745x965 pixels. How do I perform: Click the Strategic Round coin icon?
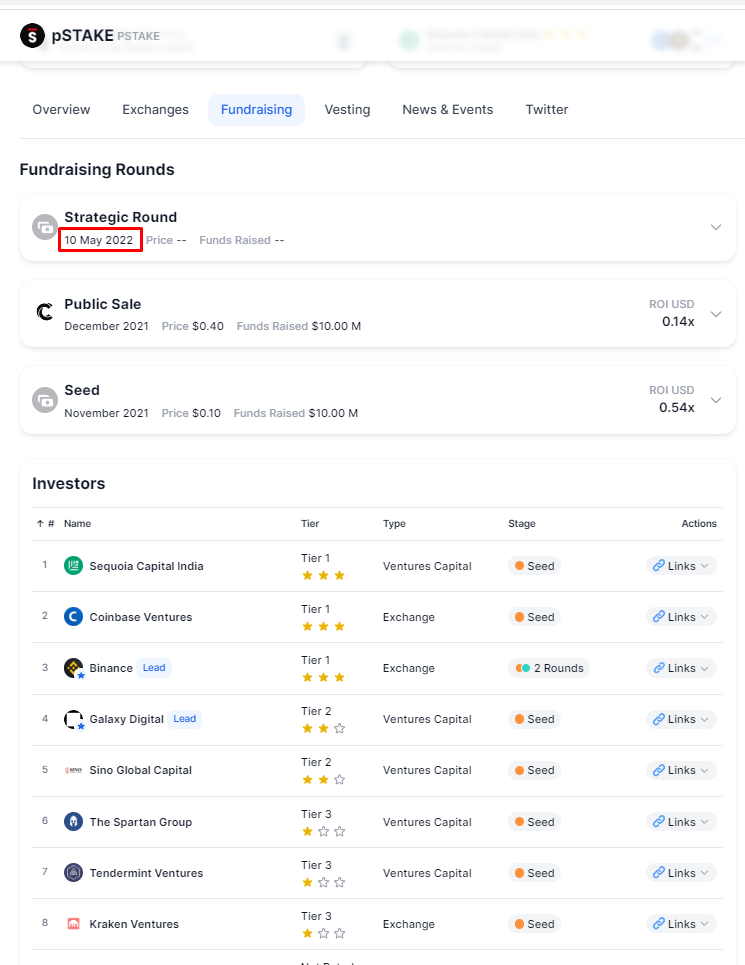point(45,227)
